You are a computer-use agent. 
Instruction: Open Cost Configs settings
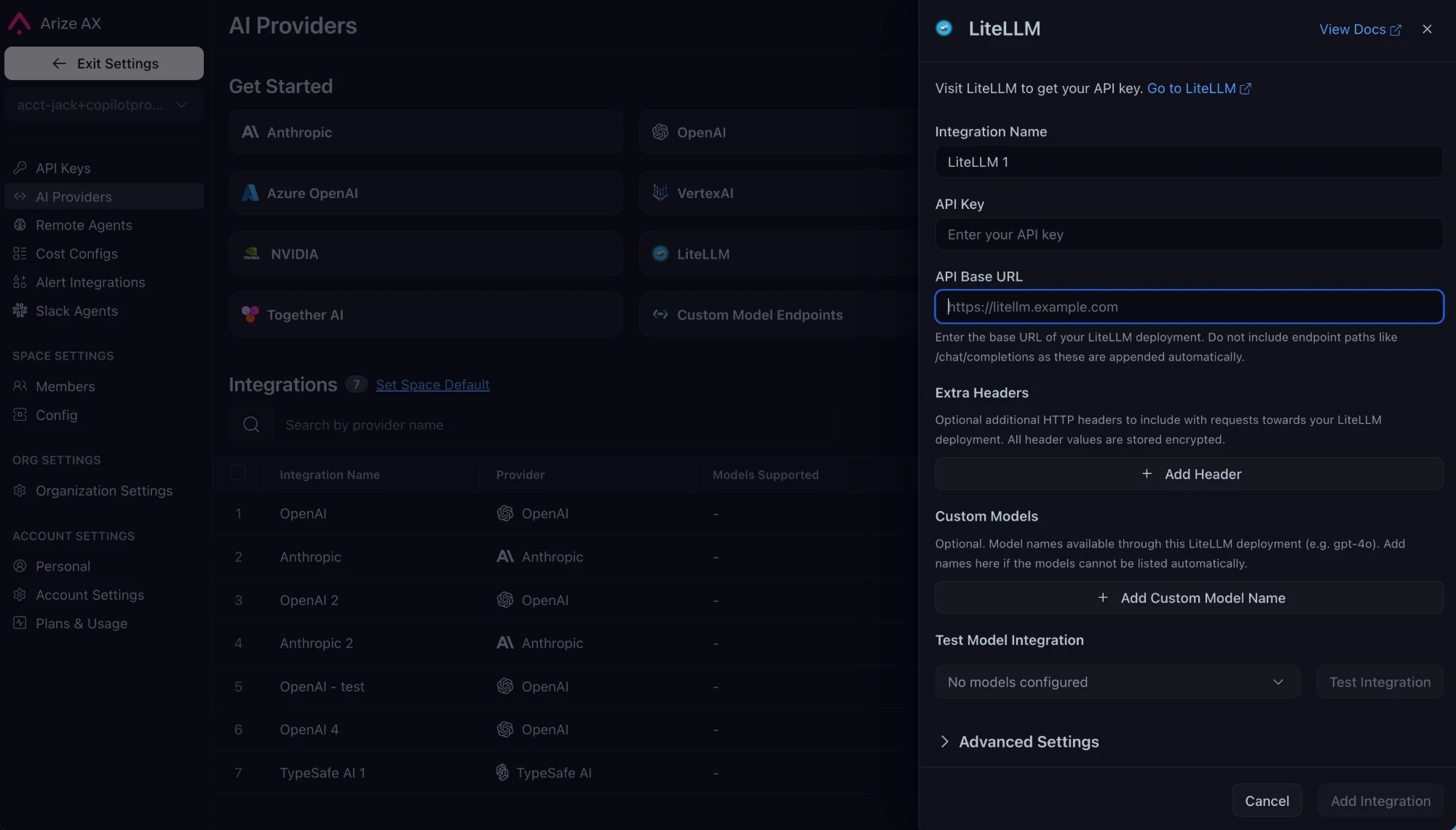pyautogui.click(x=104, y=253)
